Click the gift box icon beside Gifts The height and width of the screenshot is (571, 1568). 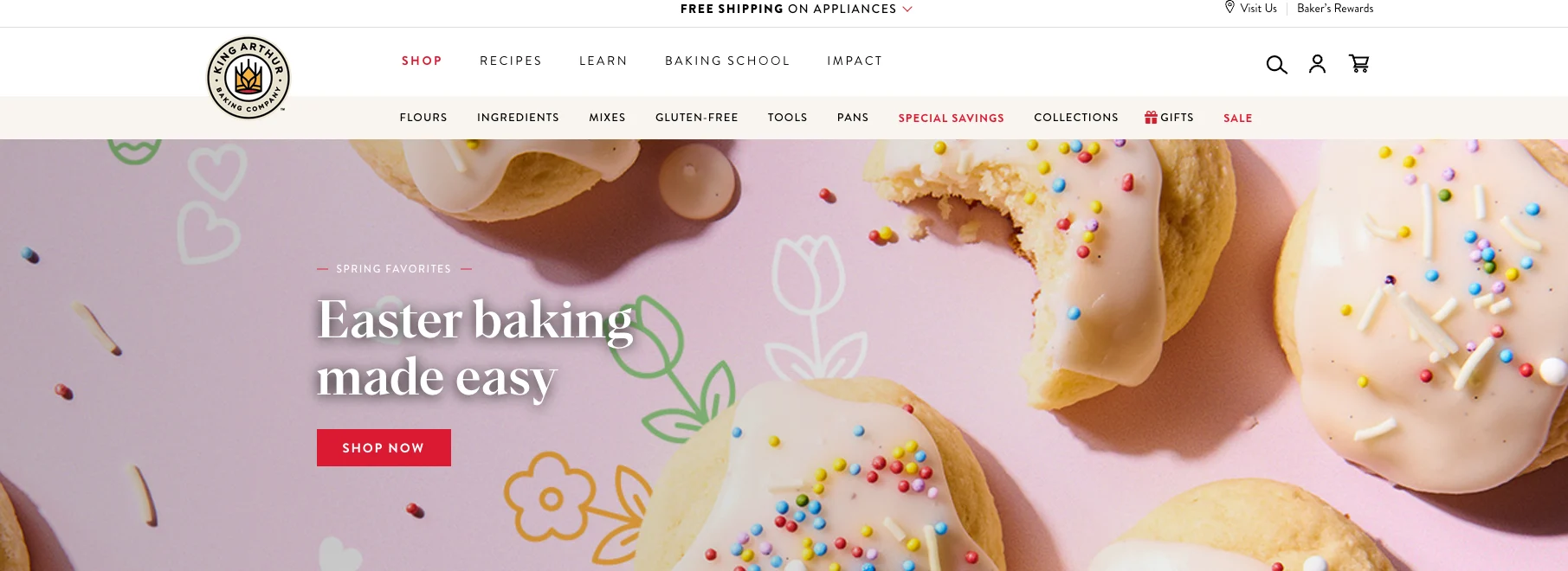pyautogui.click(x=1151, y=117)
